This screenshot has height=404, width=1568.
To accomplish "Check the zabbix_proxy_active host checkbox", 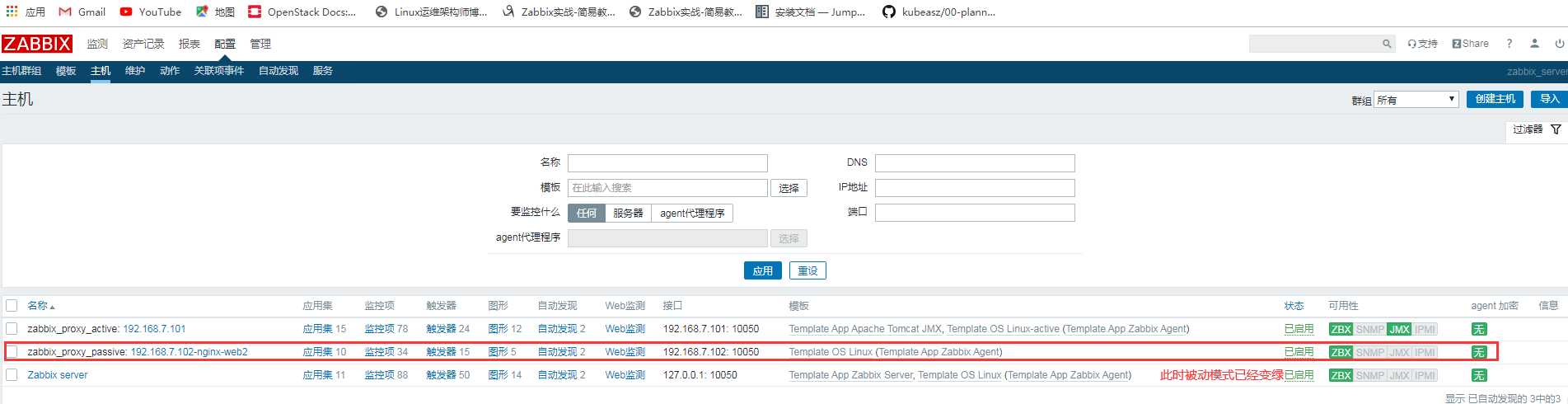I will (x=12, y=328).
